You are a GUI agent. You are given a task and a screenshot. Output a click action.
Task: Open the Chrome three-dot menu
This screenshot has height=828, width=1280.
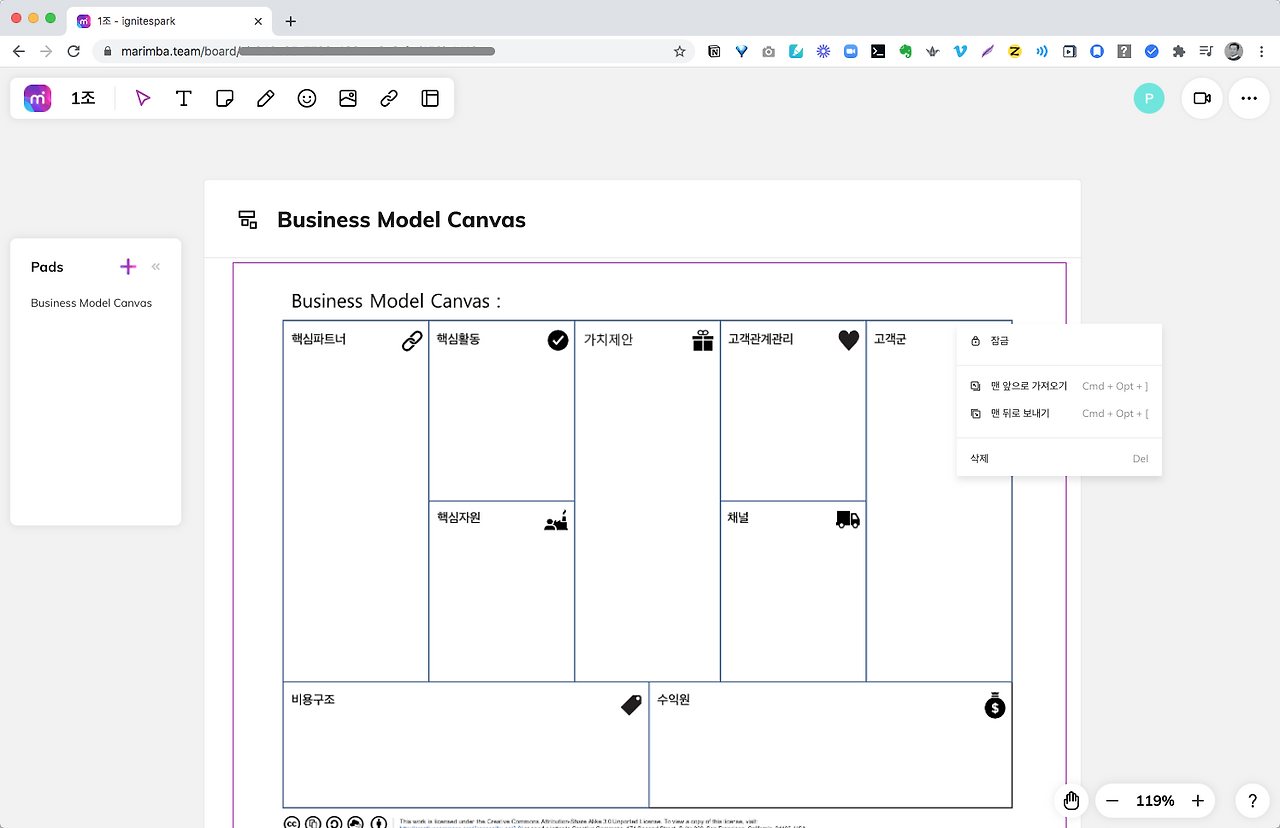1261,51
